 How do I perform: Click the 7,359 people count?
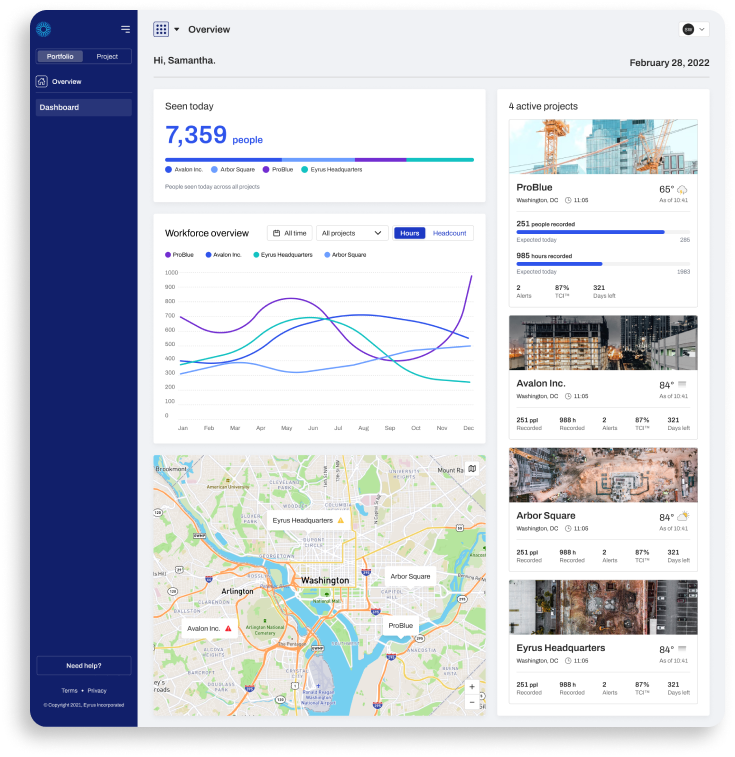click(x=214, y=135)
